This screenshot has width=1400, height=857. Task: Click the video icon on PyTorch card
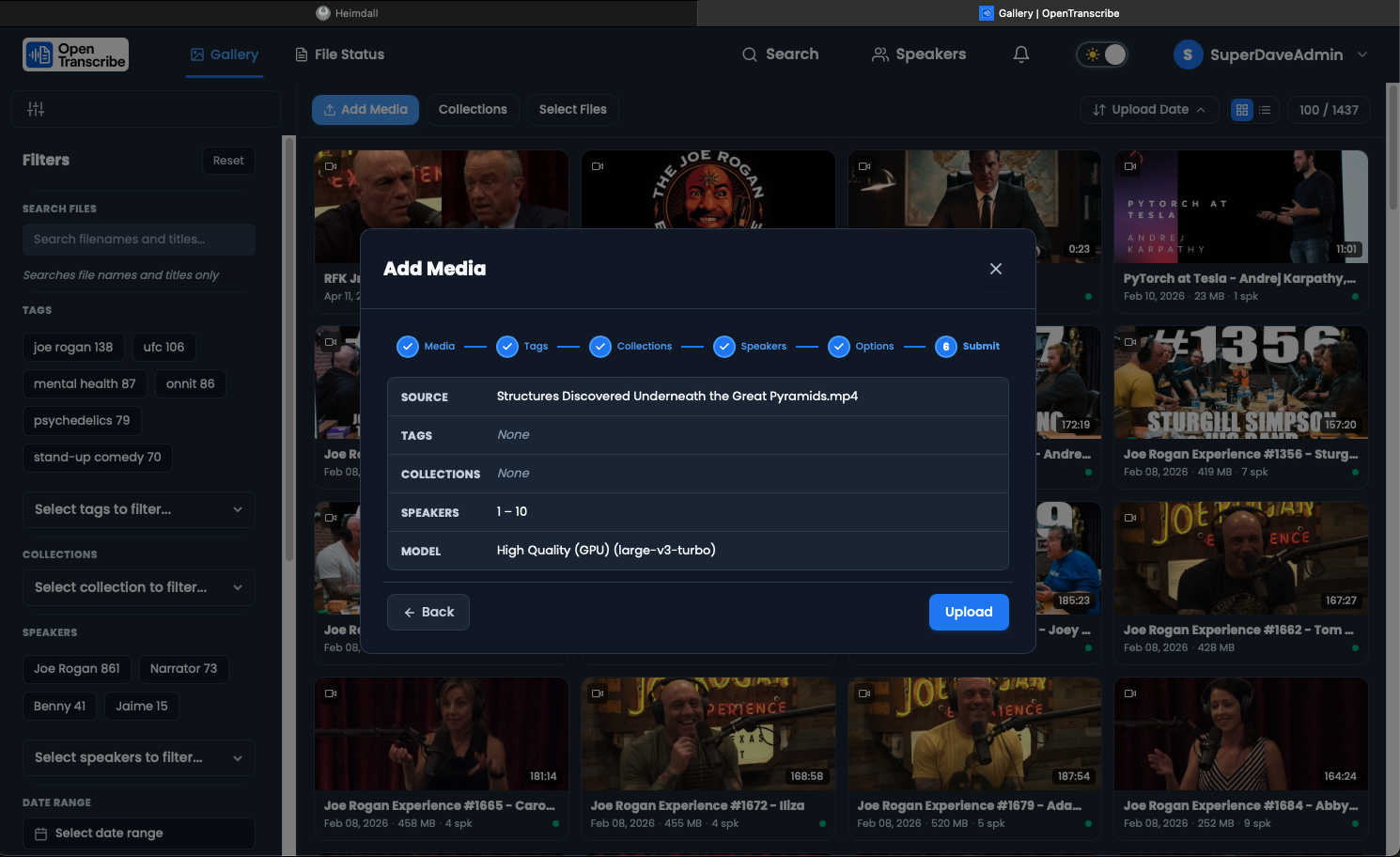coord(1130,166)
